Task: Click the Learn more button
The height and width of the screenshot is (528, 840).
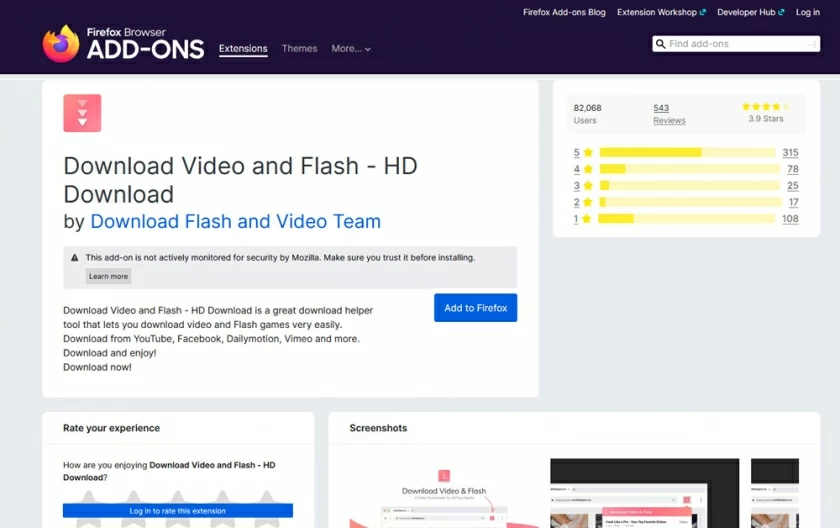Action: [108, 276]
